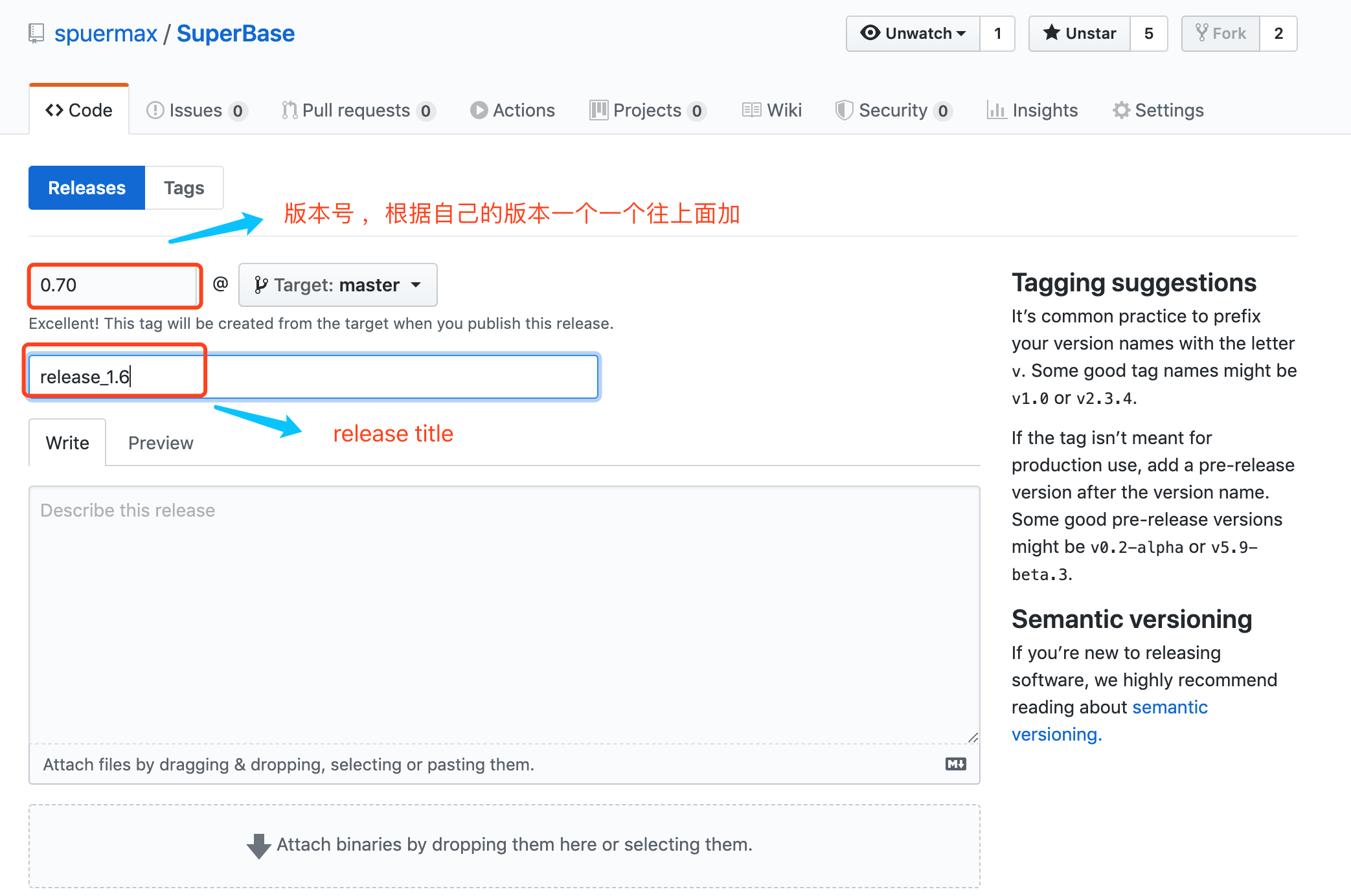Image resolution: width=1351 pixels, height=896 pixels.
Task: Click the repository book icon beside spuermax
Action: pyautogui.click(x=36, y=33)
